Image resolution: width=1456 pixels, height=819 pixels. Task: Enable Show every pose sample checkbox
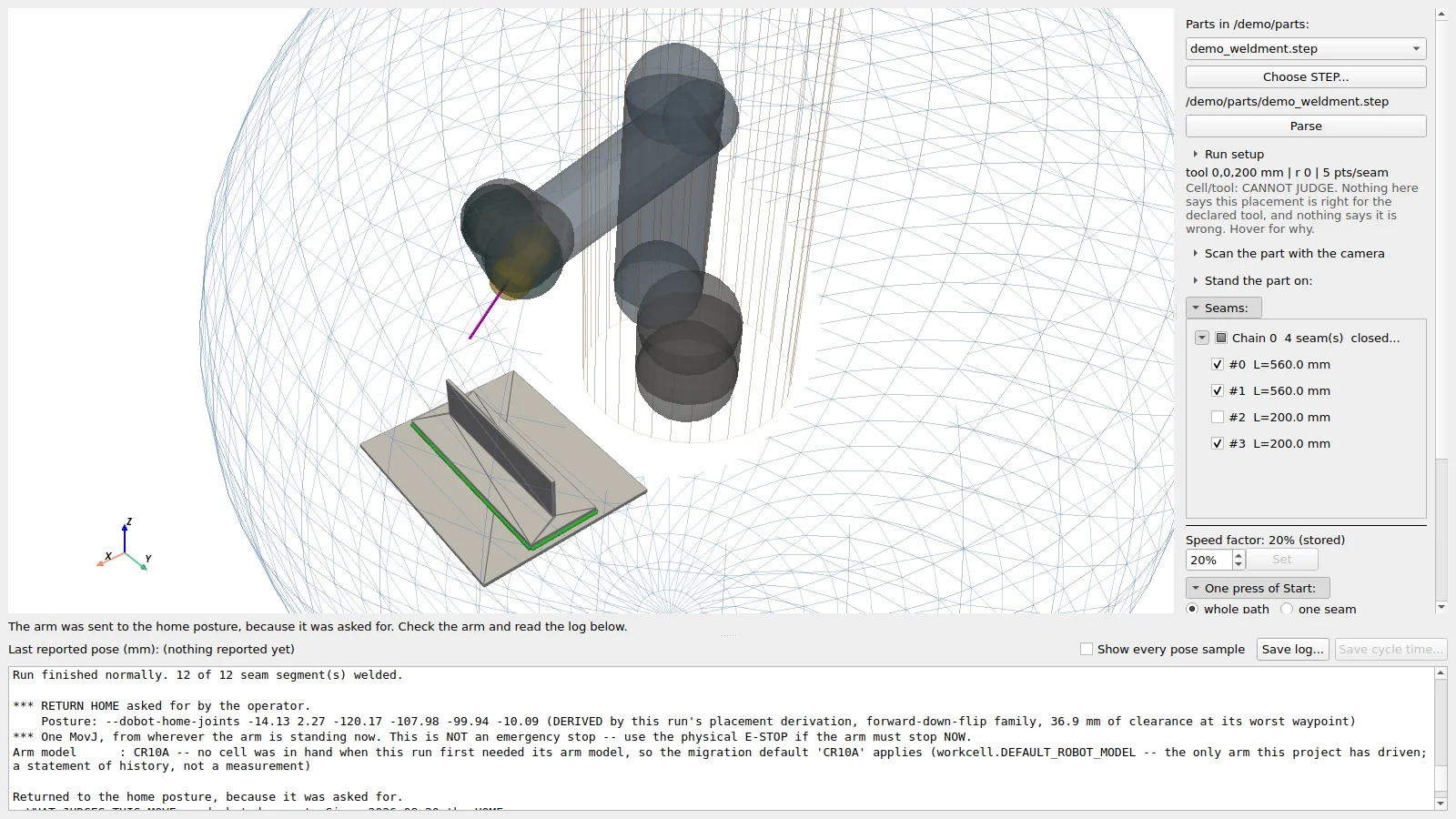click(x=1086, y=649)
